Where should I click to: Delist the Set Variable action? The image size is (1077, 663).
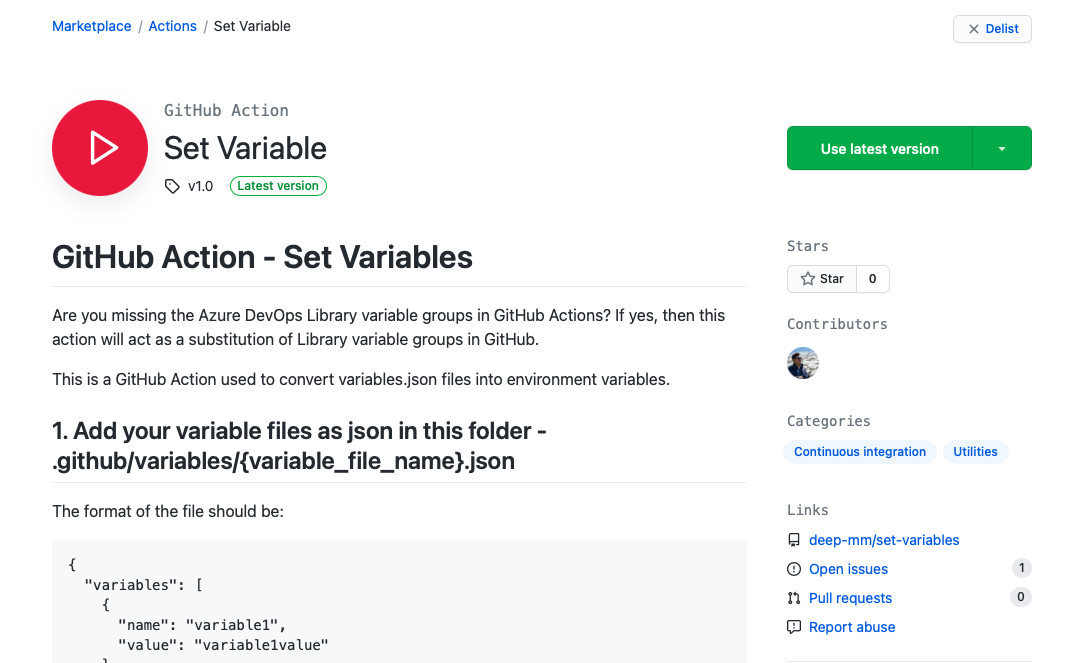(x=992, y=28)
